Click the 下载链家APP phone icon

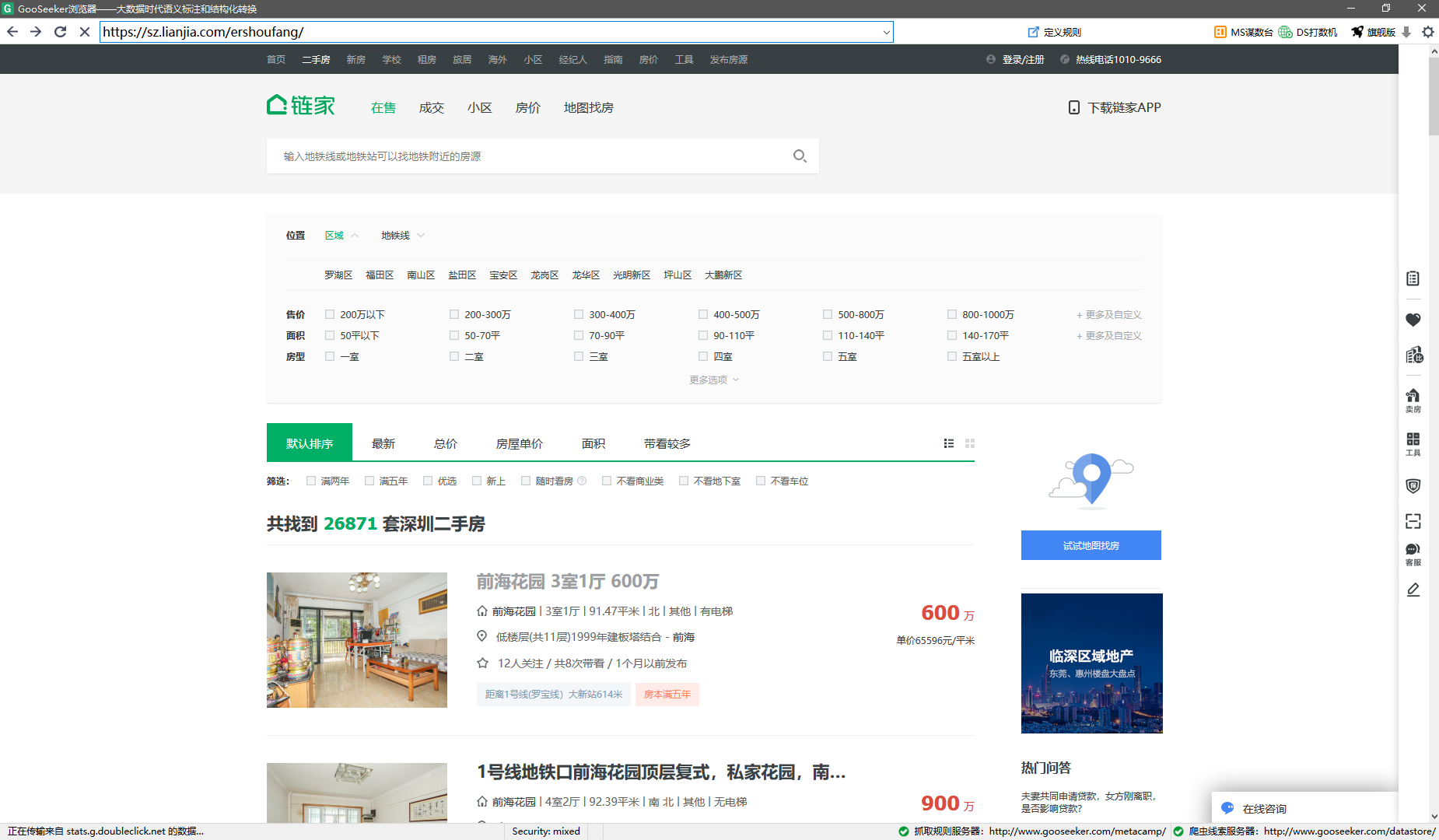(x=1074, y=107)
